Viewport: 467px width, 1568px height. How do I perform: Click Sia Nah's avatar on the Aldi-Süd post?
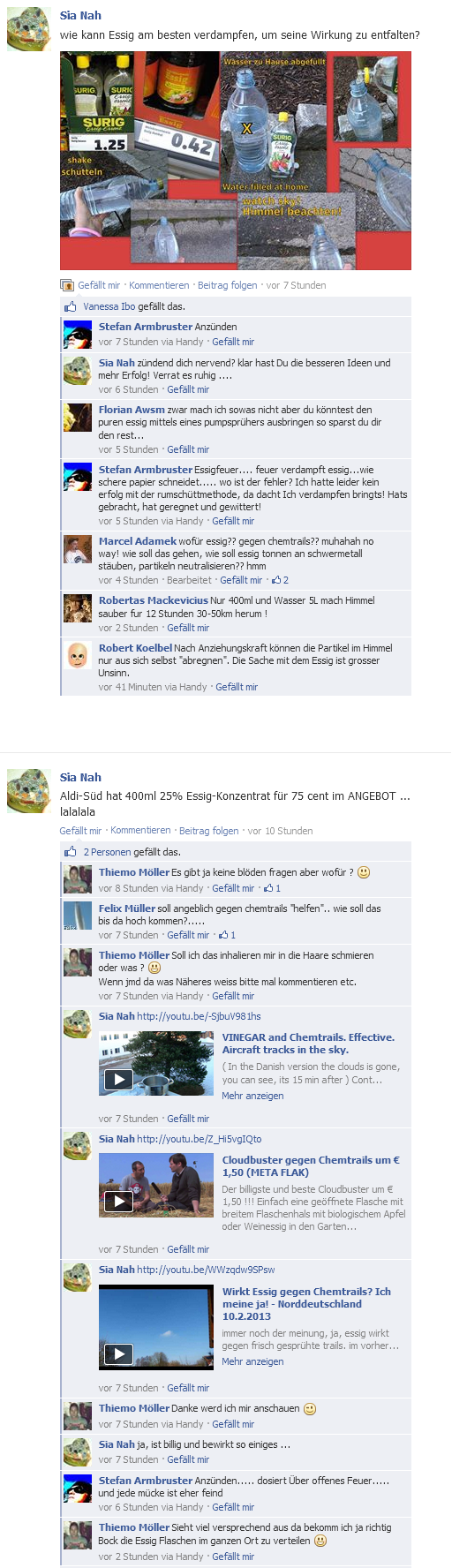coord(29,790)
